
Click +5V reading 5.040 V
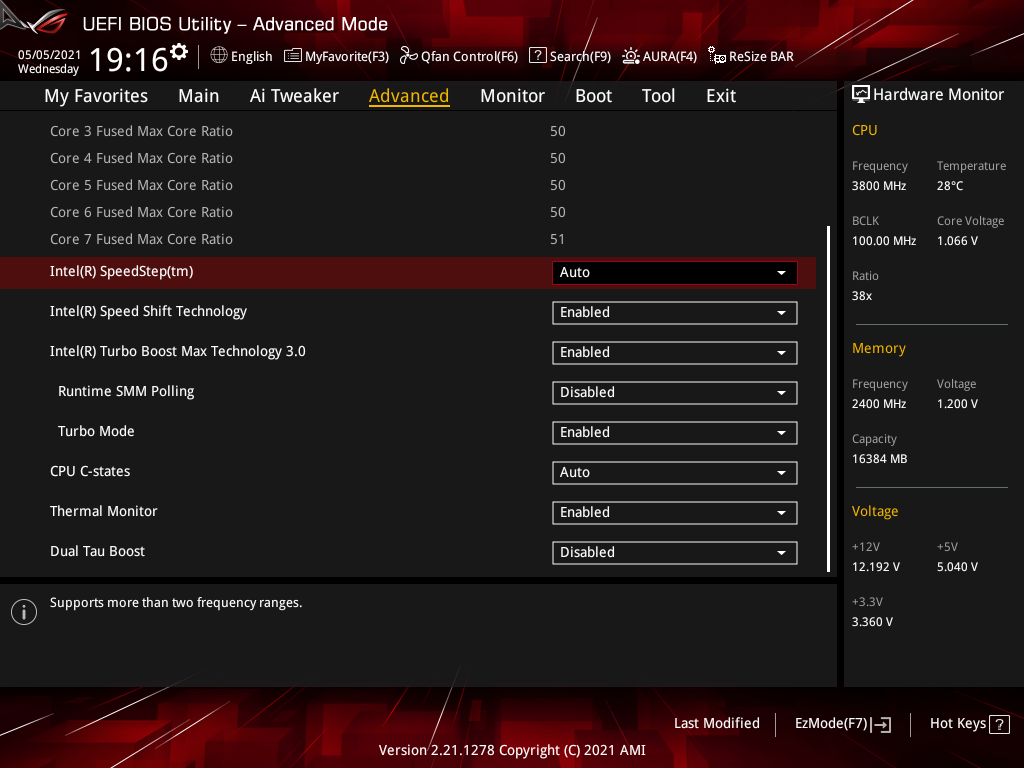coord(957,567)
